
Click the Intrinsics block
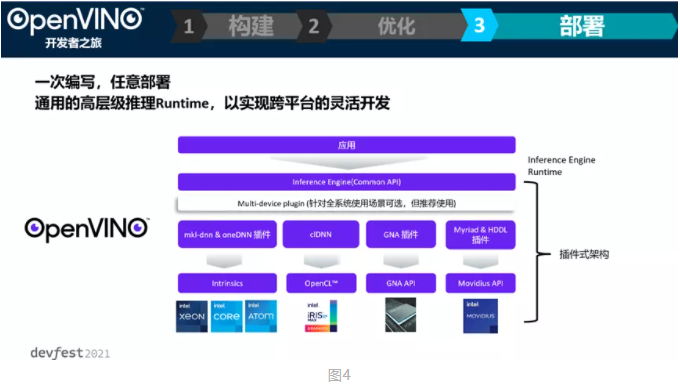click(227, 283)
